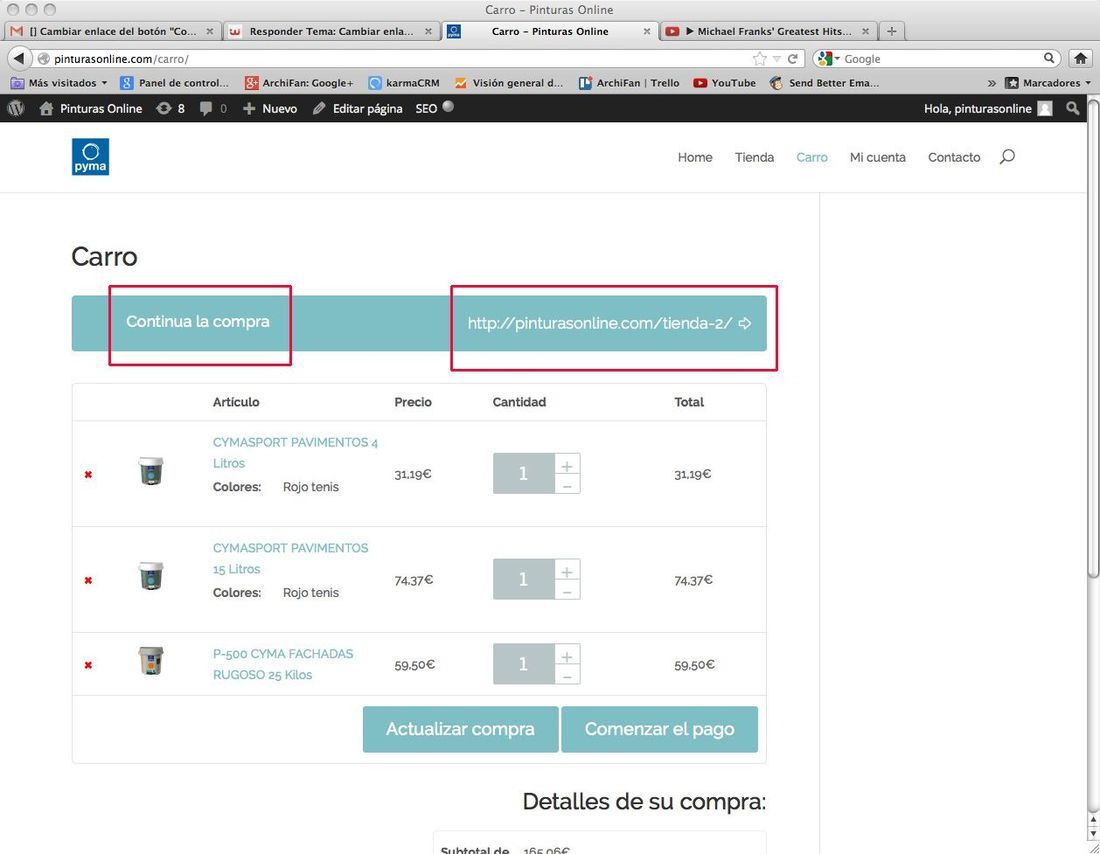Decrease quantity of P-500 CYMA FACHADAS
This screenshot has height=854, width=1100.
coord(567,676)
